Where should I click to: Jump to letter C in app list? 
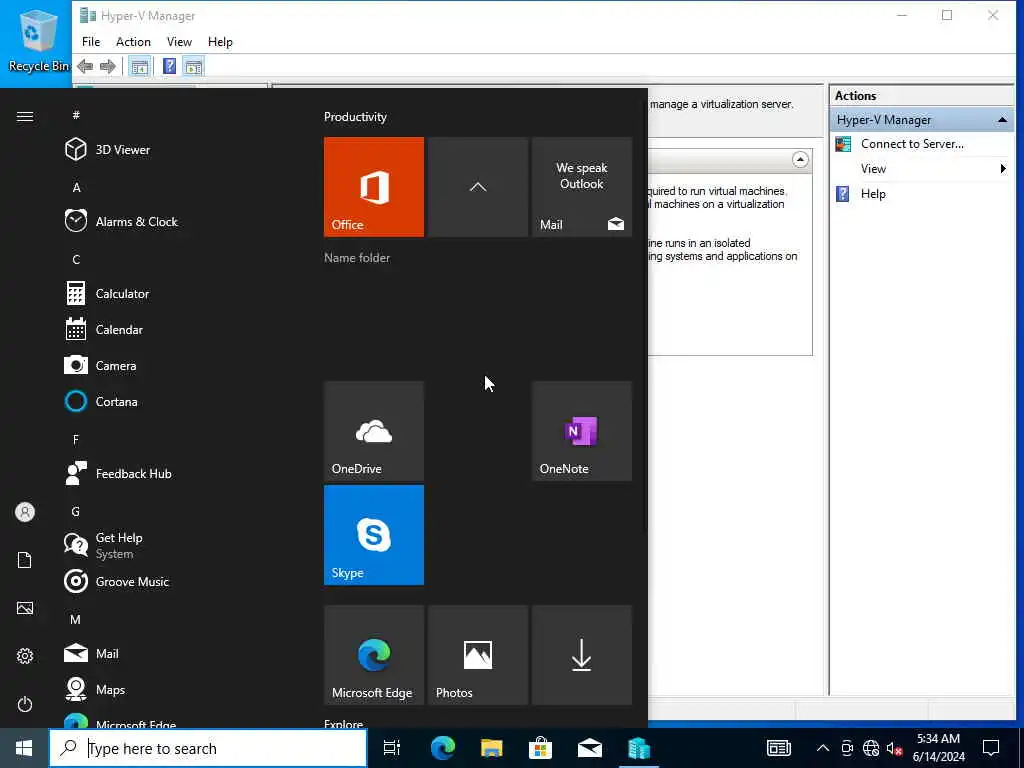[x=76, y=260]
